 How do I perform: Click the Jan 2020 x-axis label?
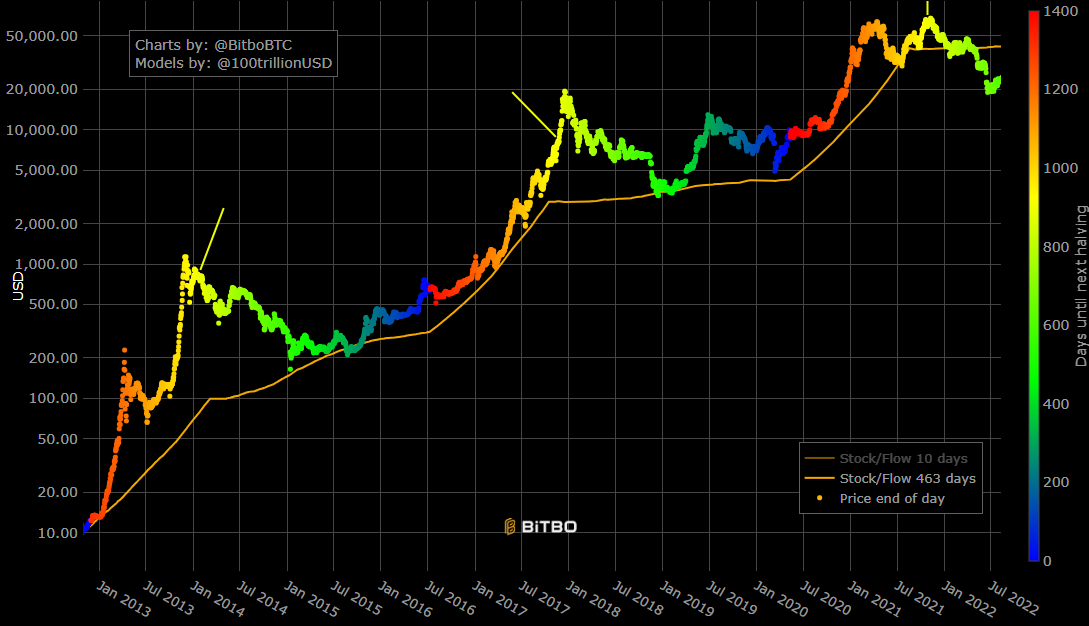coord(781,599)
